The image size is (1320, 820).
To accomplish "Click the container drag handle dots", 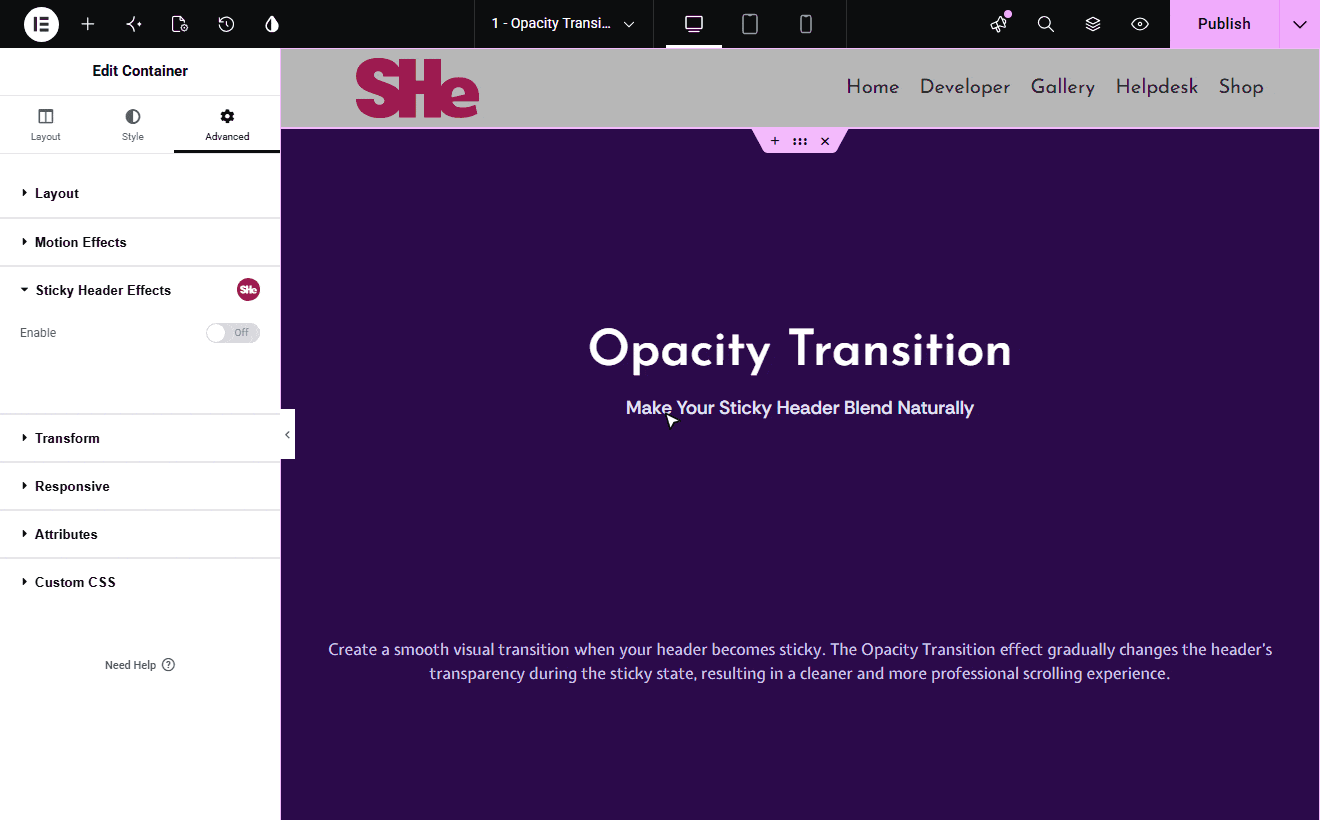I will click(800, 141).
